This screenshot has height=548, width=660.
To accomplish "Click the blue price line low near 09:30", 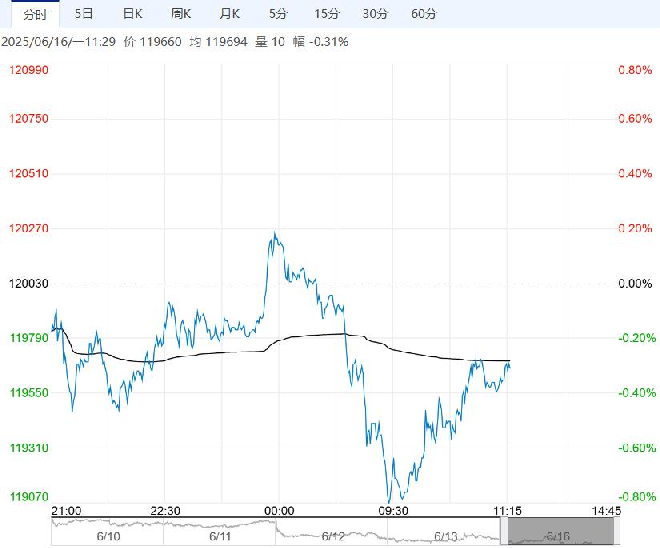I will tap(389, 501).
